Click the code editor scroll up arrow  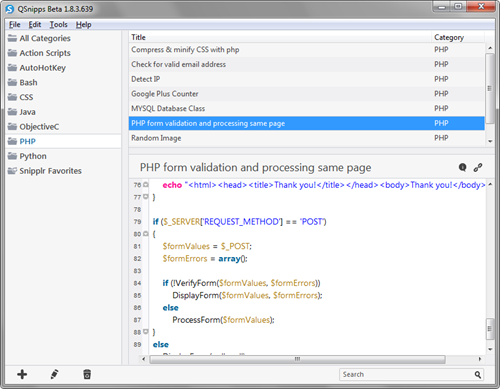pyautogui.click(x=490, y=184)
